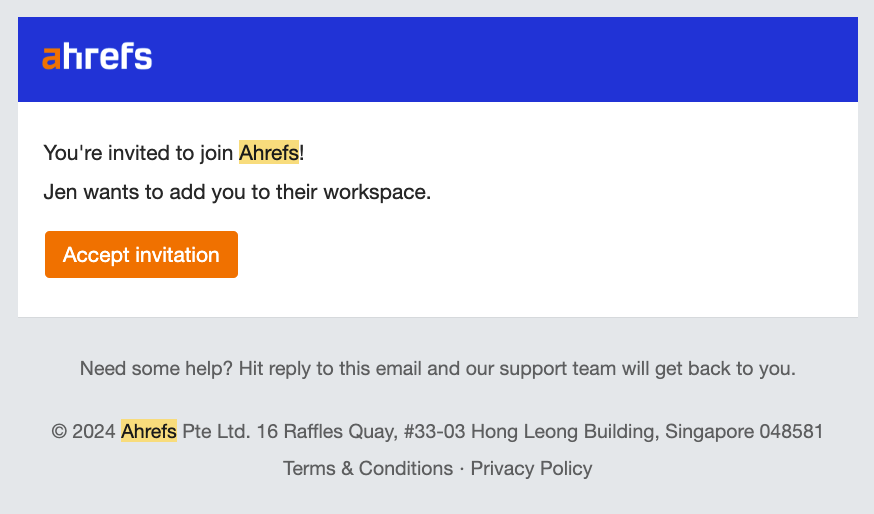874x514 pixels.
Task: Click highlighted Ahrefs in the invitation line
Action: pos(268,153)
